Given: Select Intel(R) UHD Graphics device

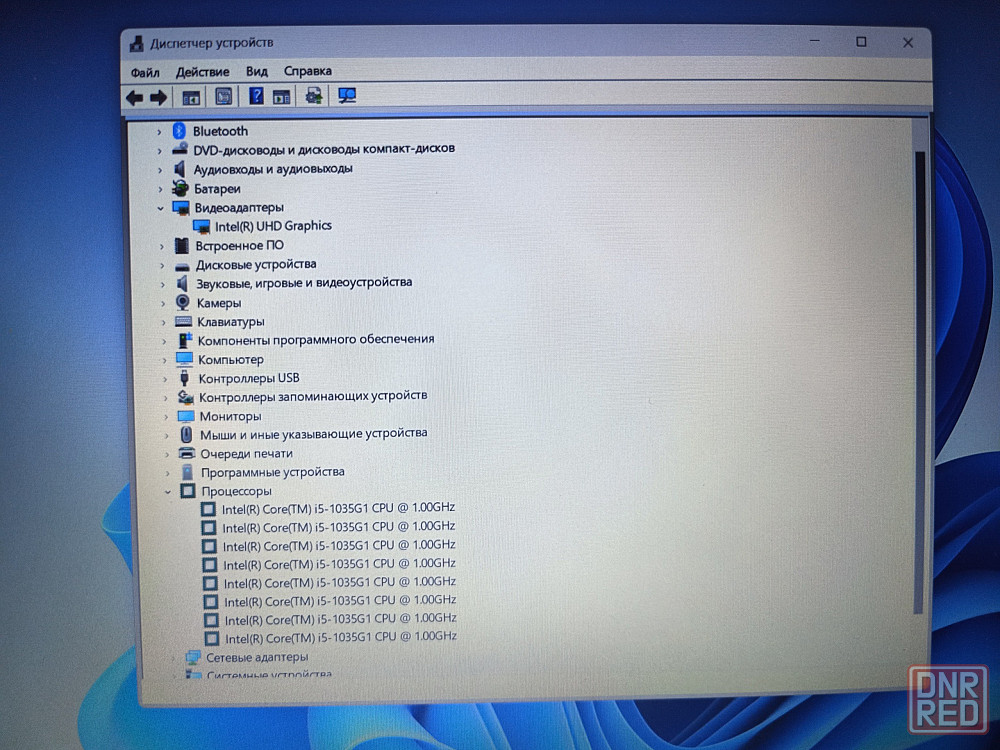Looking at the screenshot, I should (273, 226).
